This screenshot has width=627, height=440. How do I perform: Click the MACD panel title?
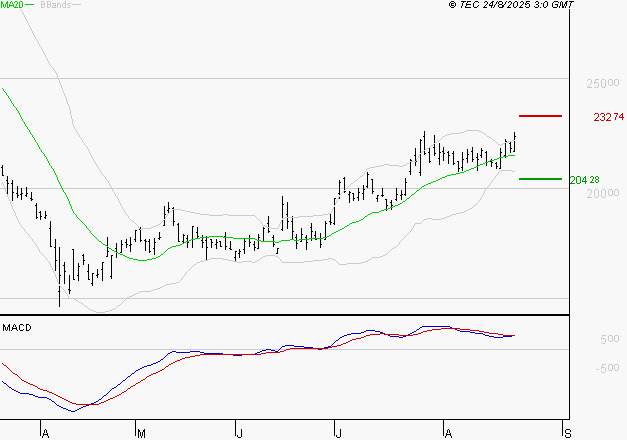[18, 327]
